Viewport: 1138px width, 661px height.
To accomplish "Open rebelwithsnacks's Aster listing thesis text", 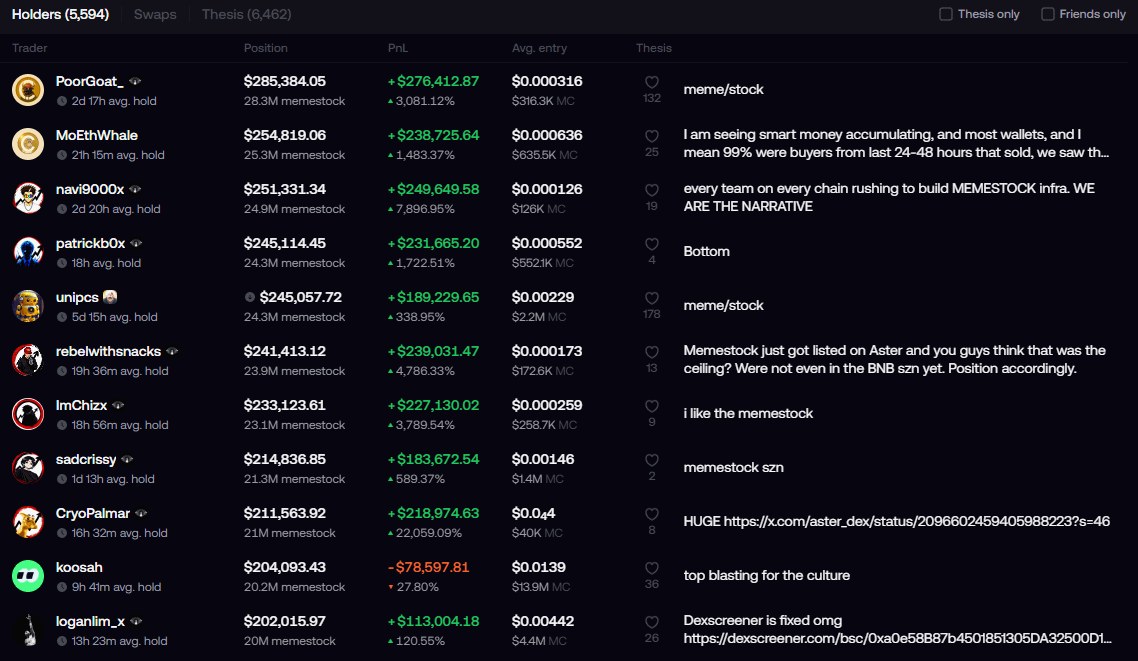I will [x=895, y=360].
